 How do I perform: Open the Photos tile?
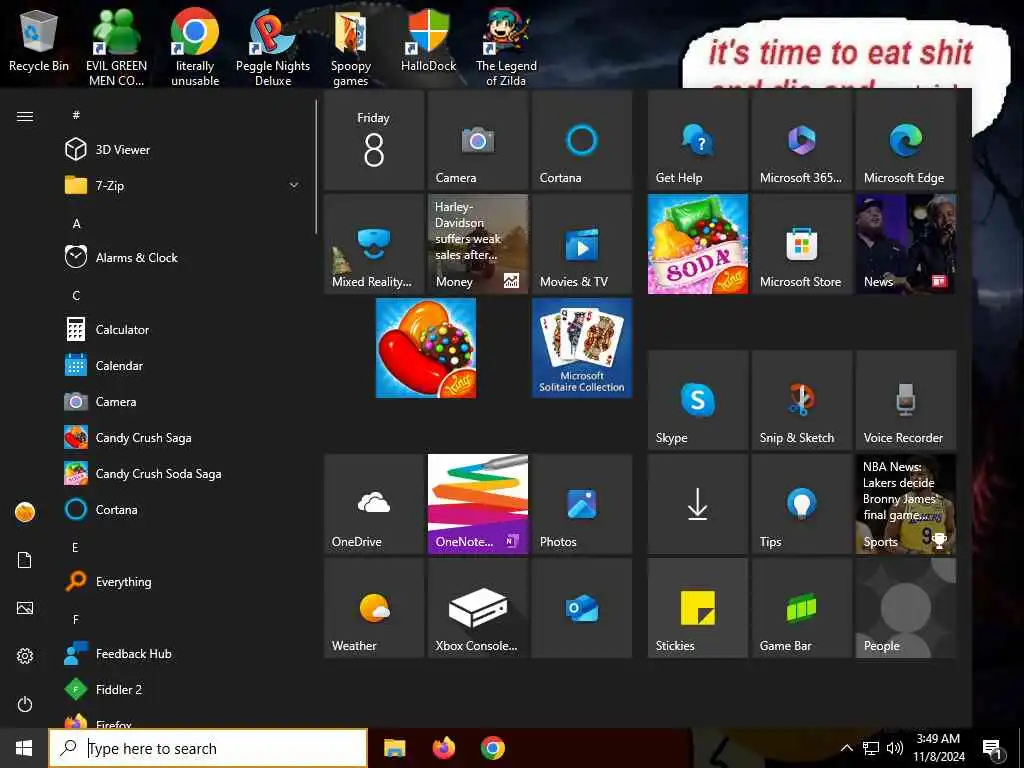point(581,504)
